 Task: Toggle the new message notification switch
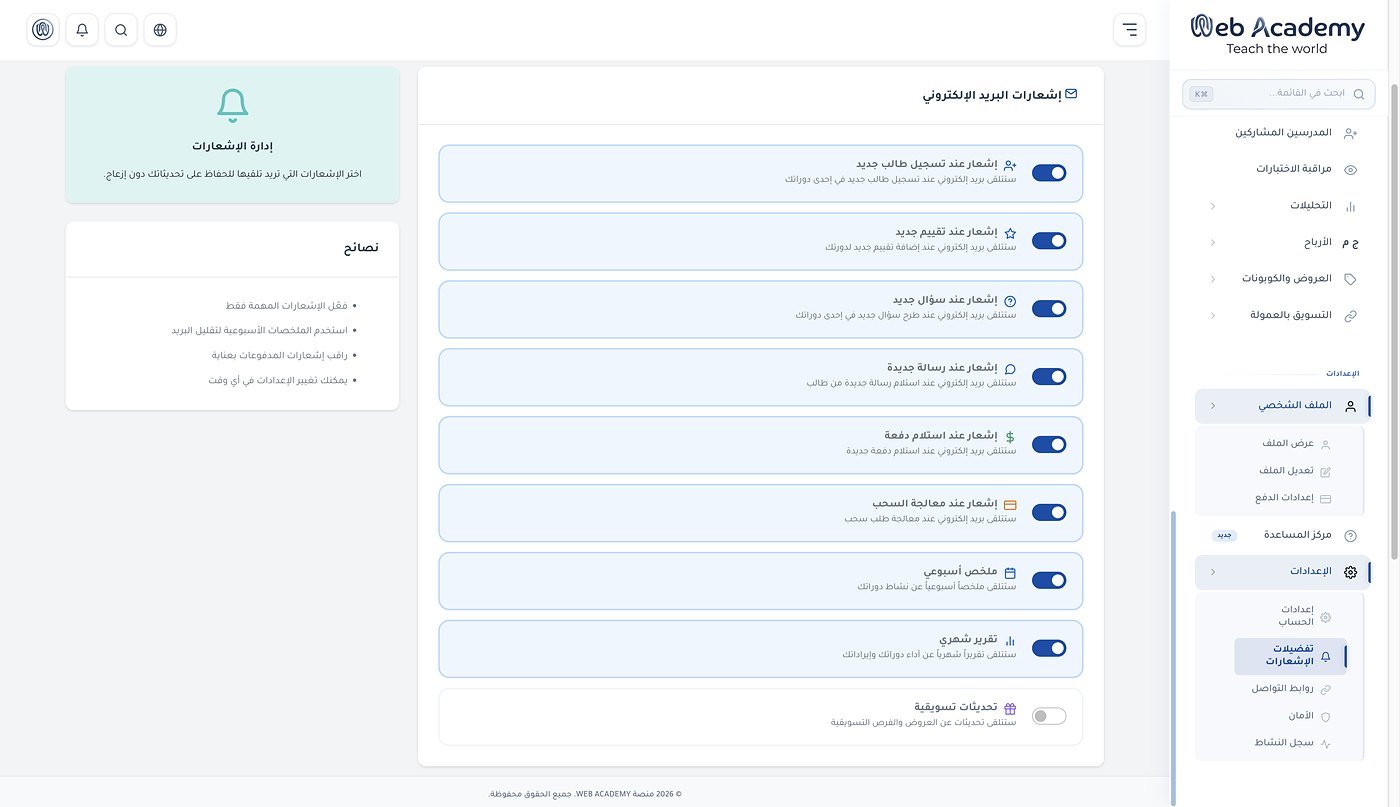[x=1049, y=377]
